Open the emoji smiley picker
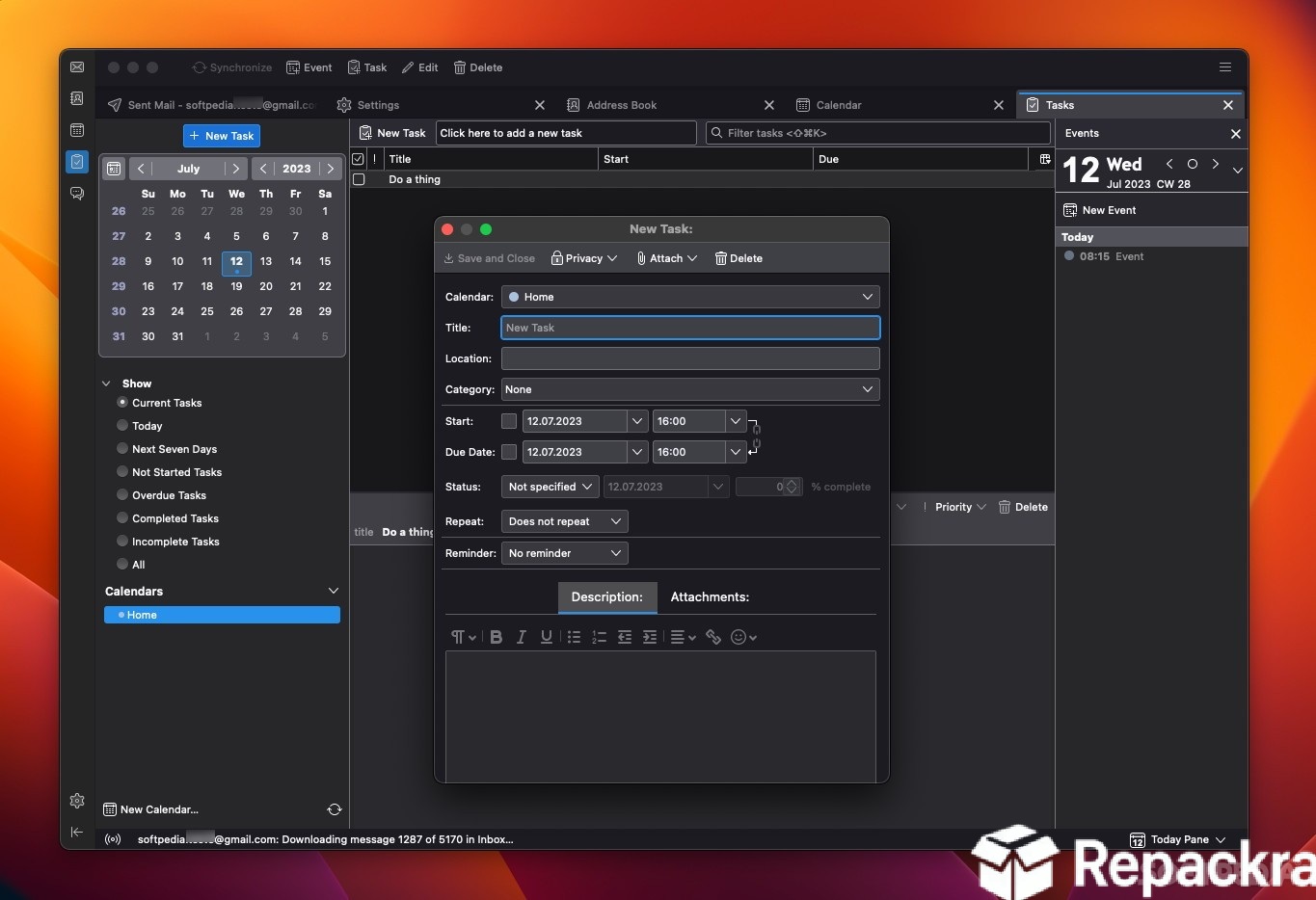 click(x=743, y=637)
